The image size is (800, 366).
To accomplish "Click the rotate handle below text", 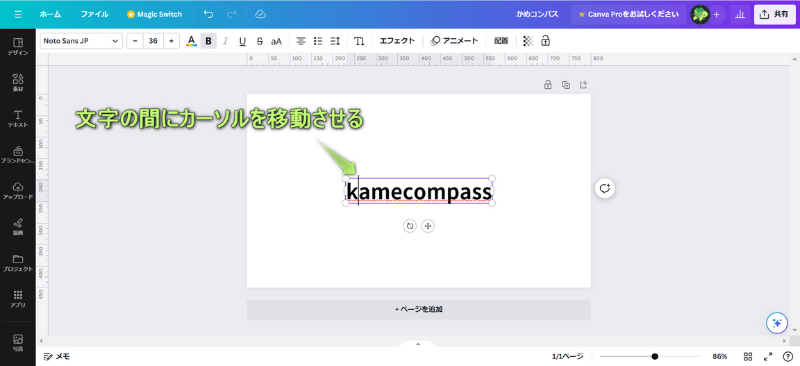I will [x=410, y=226].
